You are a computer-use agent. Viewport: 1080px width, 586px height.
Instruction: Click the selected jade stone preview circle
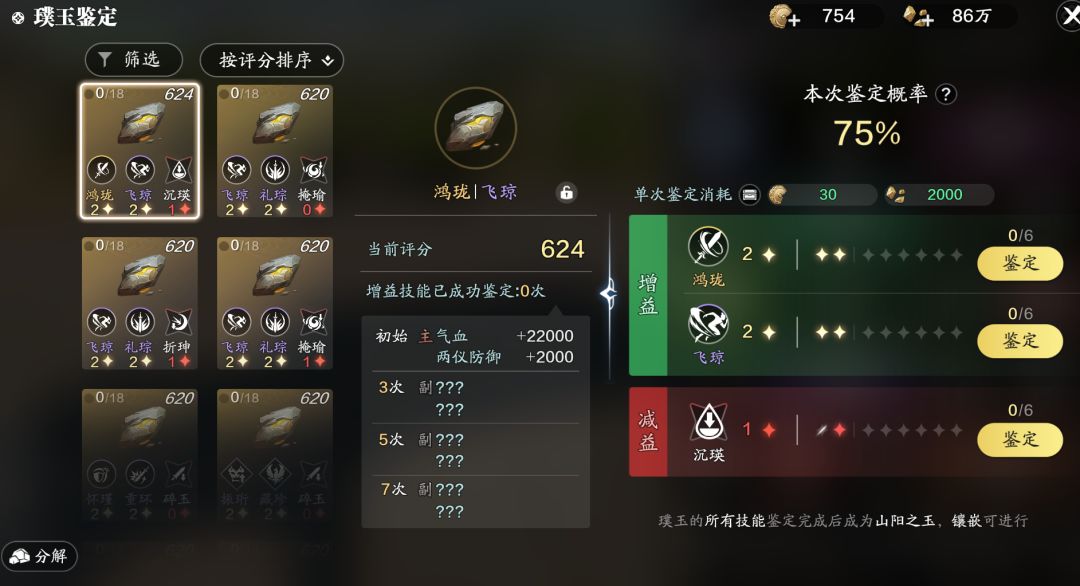click(475, 128)
